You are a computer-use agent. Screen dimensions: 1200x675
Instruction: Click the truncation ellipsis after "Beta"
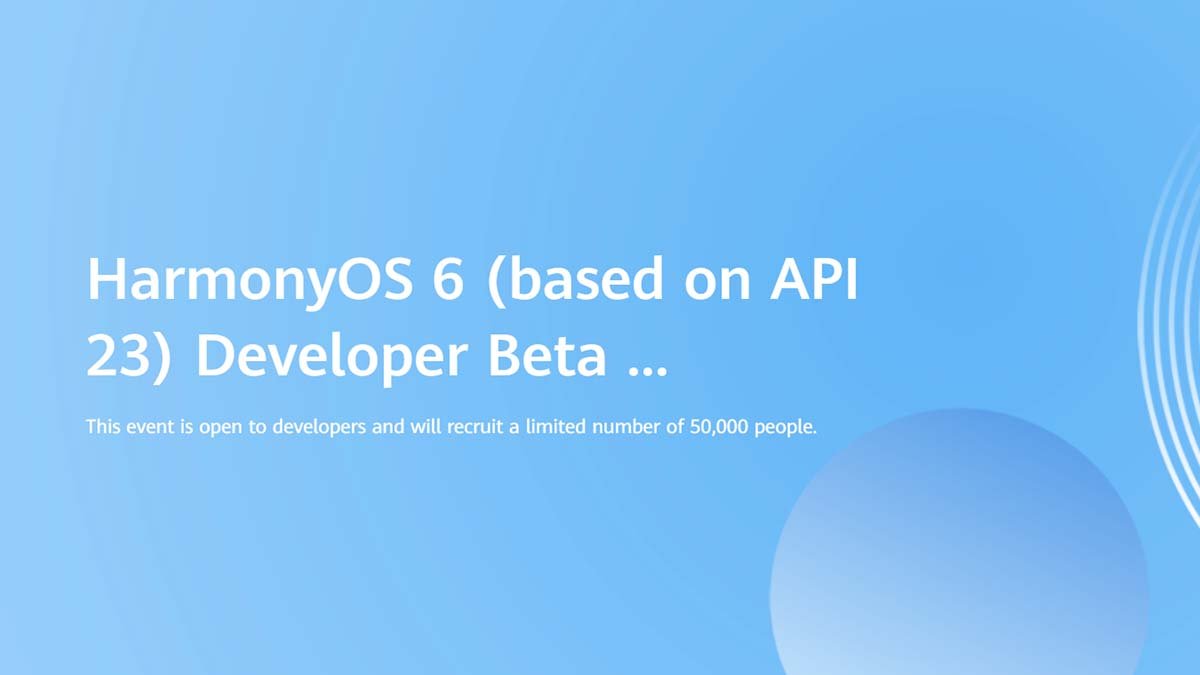pos(646,358)
